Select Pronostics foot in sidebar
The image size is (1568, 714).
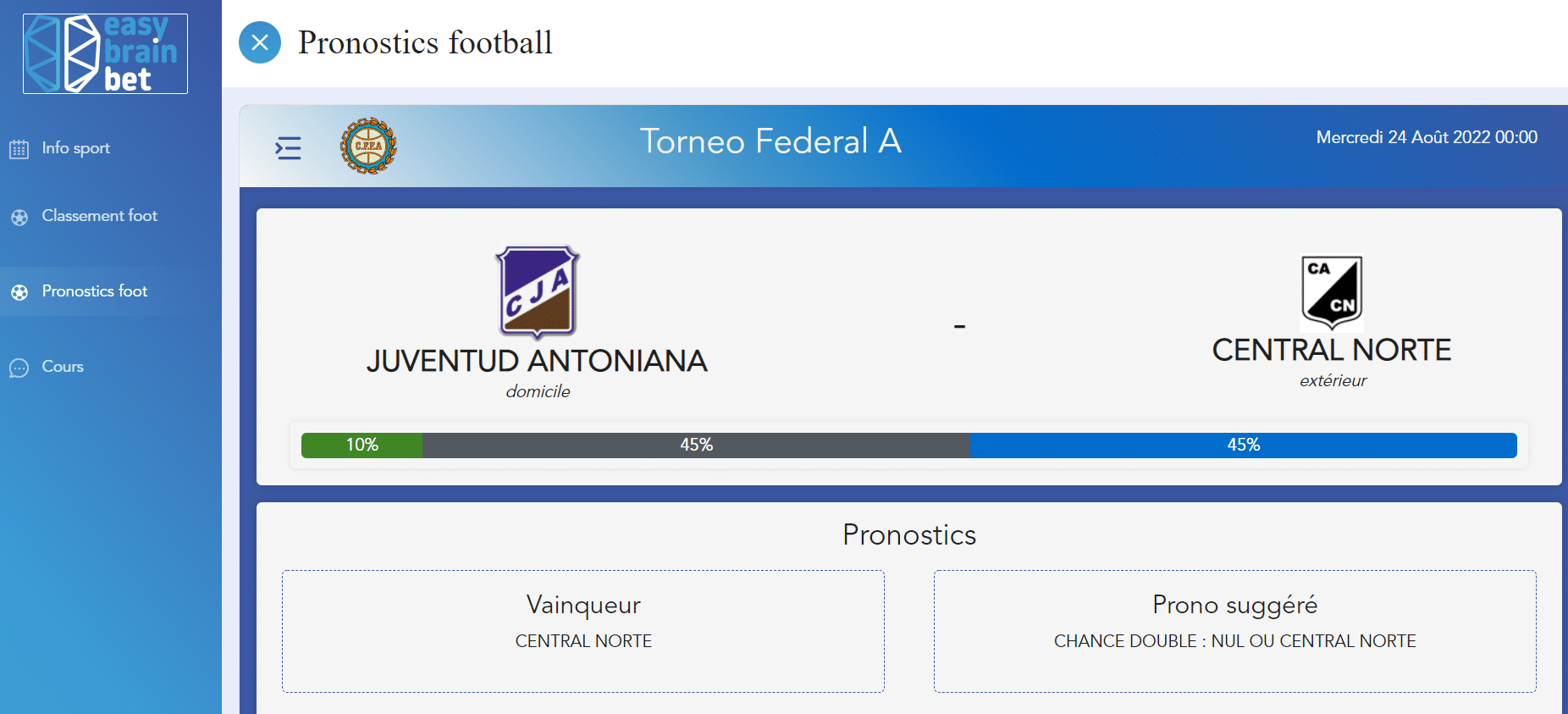(x=111, y=291)
